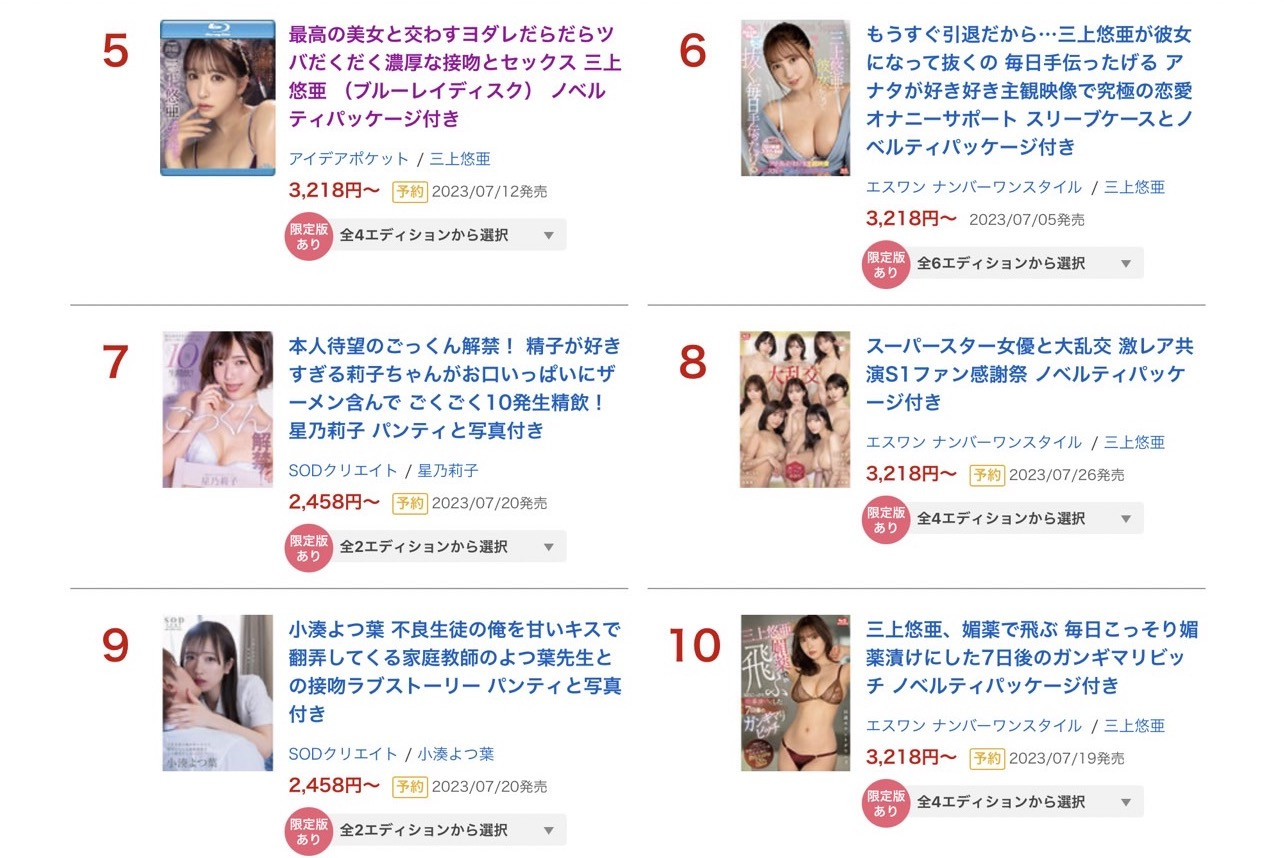The width and height of the screenshot is (1284, 858).
Task: Click the 小湊よつ葉 name link under rank 9
Action: pos(456,754)
